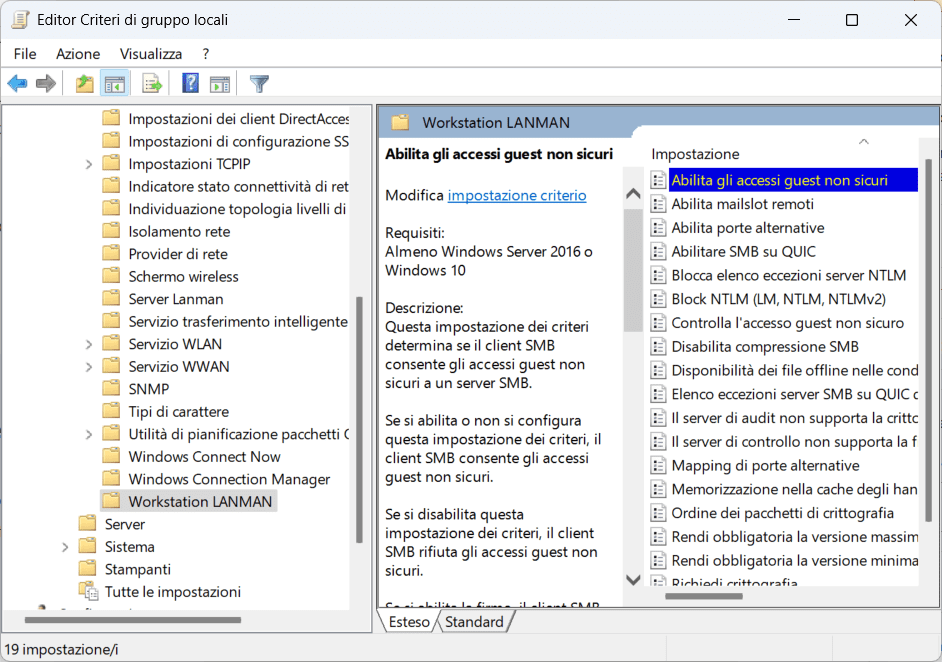The image size is (942, 662).
Task: Select 'Abilita mailslot remoti' setting
Action: (742, 204)
